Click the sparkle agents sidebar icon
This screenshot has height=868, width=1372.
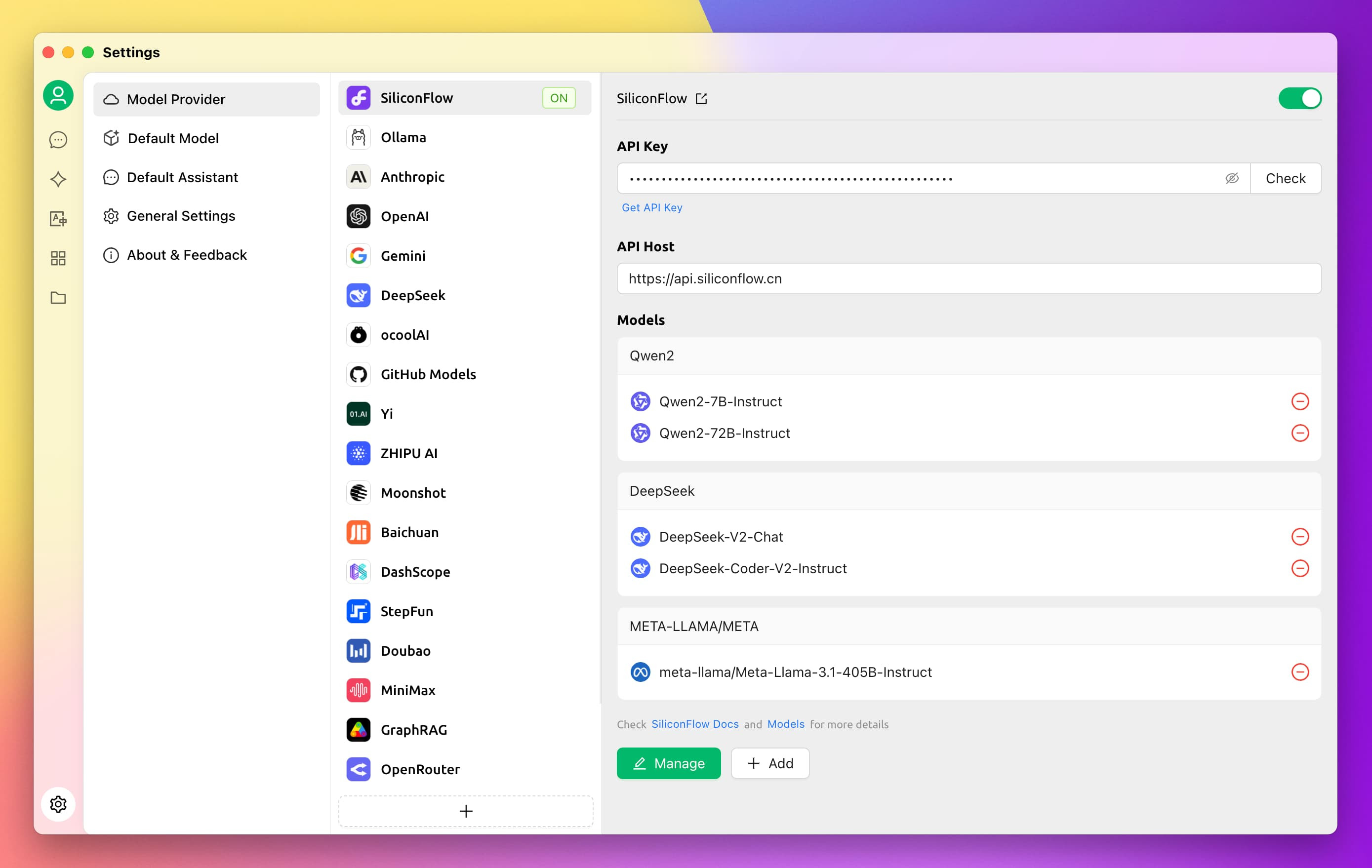(58, 179)
